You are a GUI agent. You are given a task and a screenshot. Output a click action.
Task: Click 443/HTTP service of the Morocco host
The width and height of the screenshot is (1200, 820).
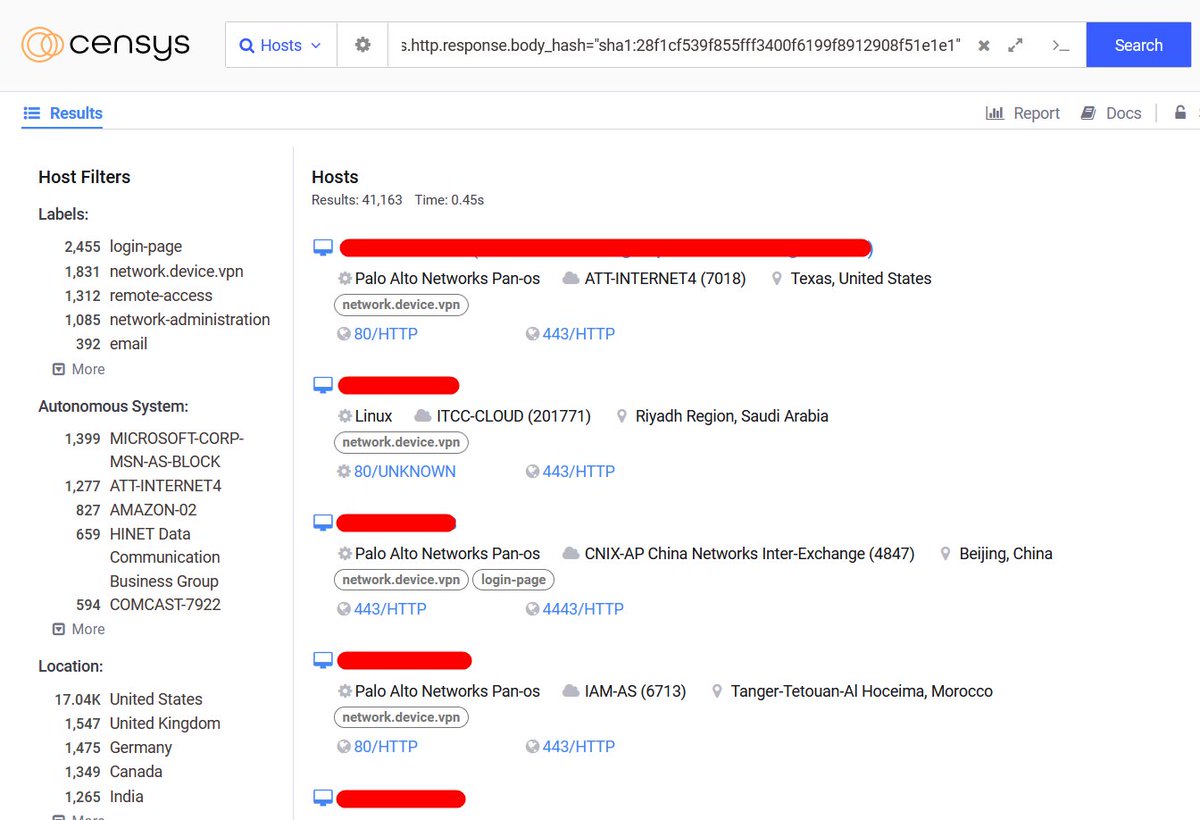[570, 746]
